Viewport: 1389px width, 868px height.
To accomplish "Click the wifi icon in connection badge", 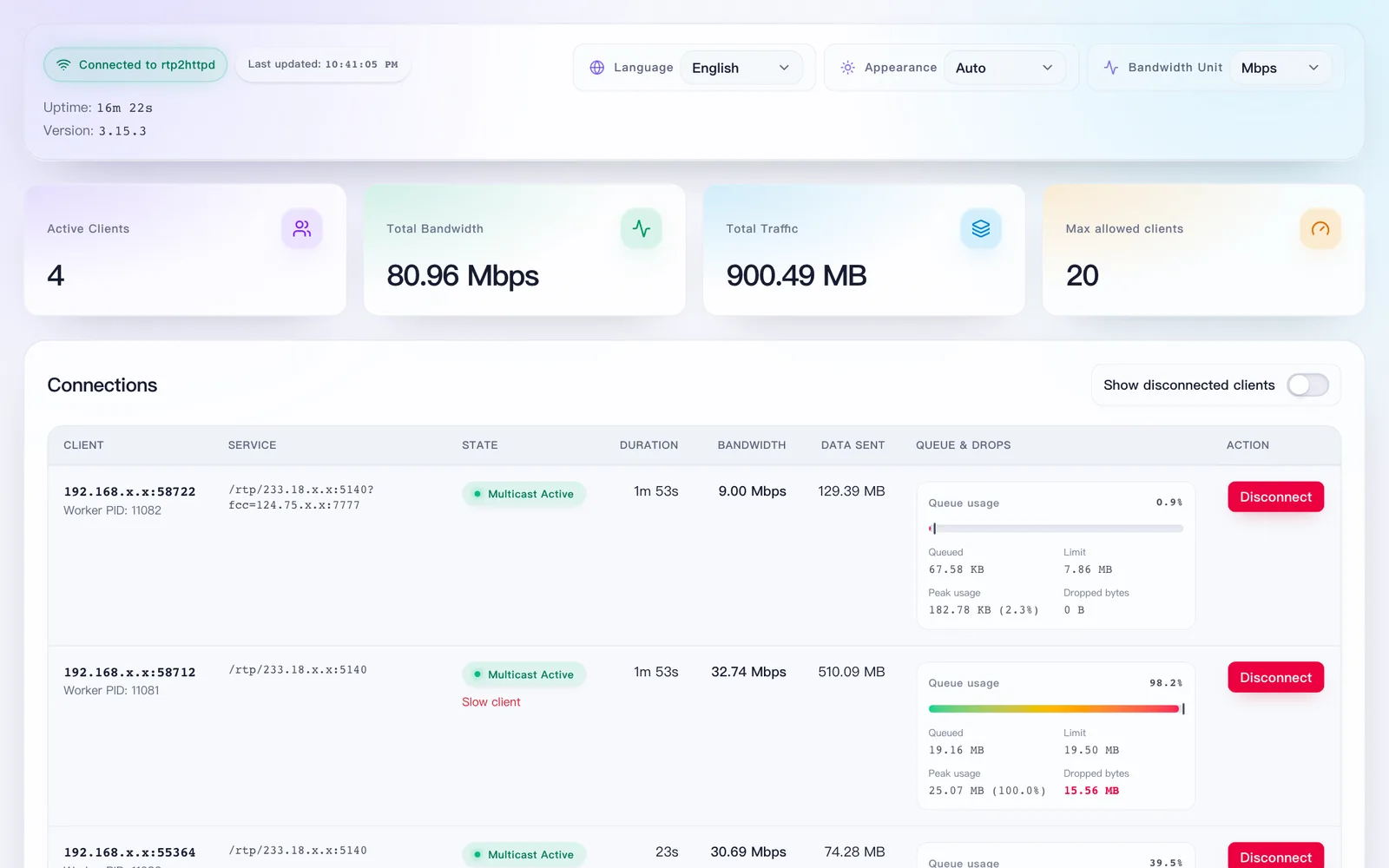I will (x=63, y=65).
